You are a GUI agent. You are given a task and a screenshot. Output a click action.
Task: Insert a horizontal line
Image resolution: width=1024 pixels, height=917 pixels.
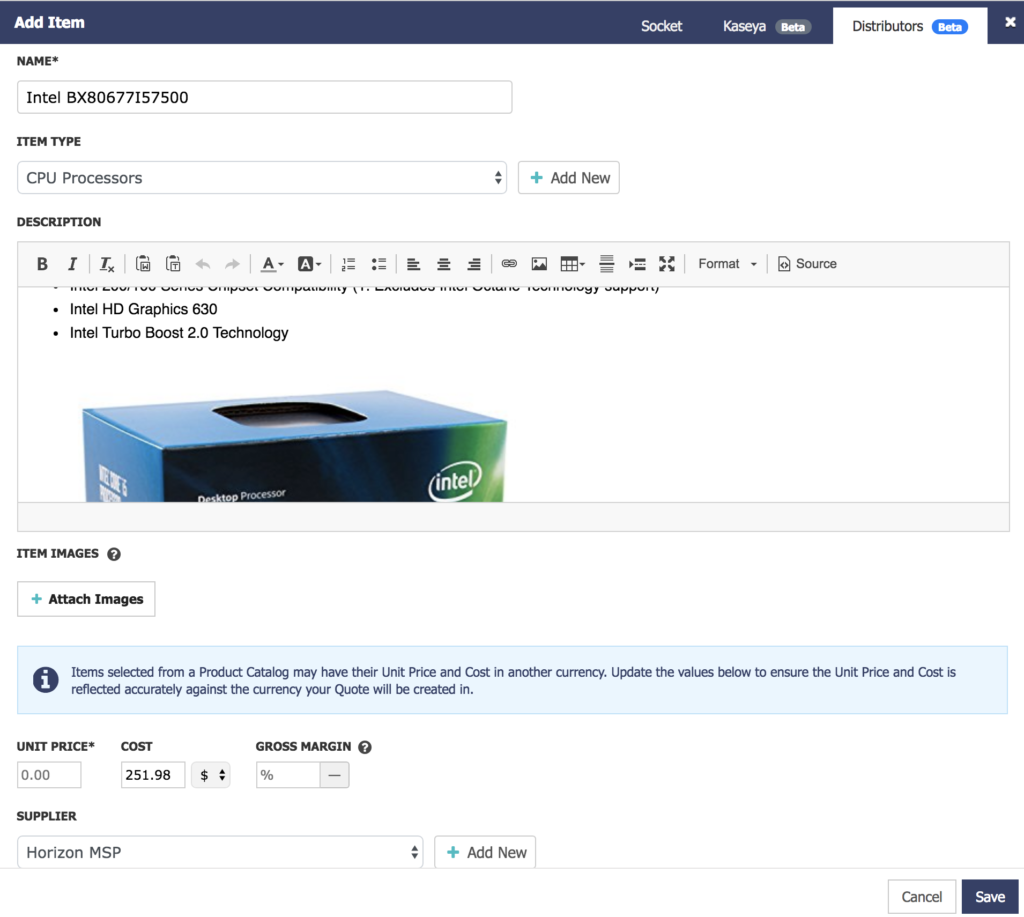coord(607,264)
